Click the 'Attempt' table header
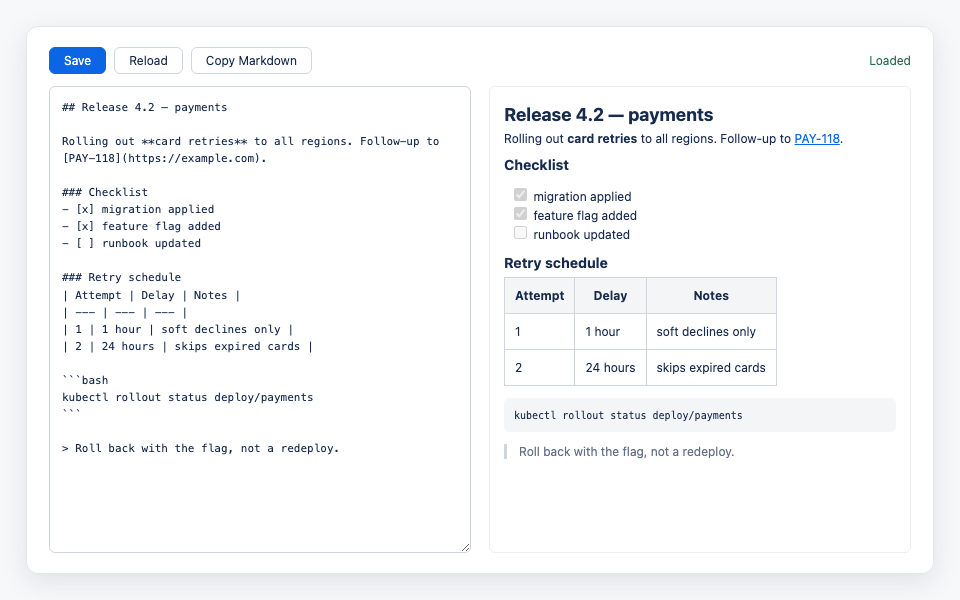The height and width of the screenshot is (600, 960). (539, 296)
